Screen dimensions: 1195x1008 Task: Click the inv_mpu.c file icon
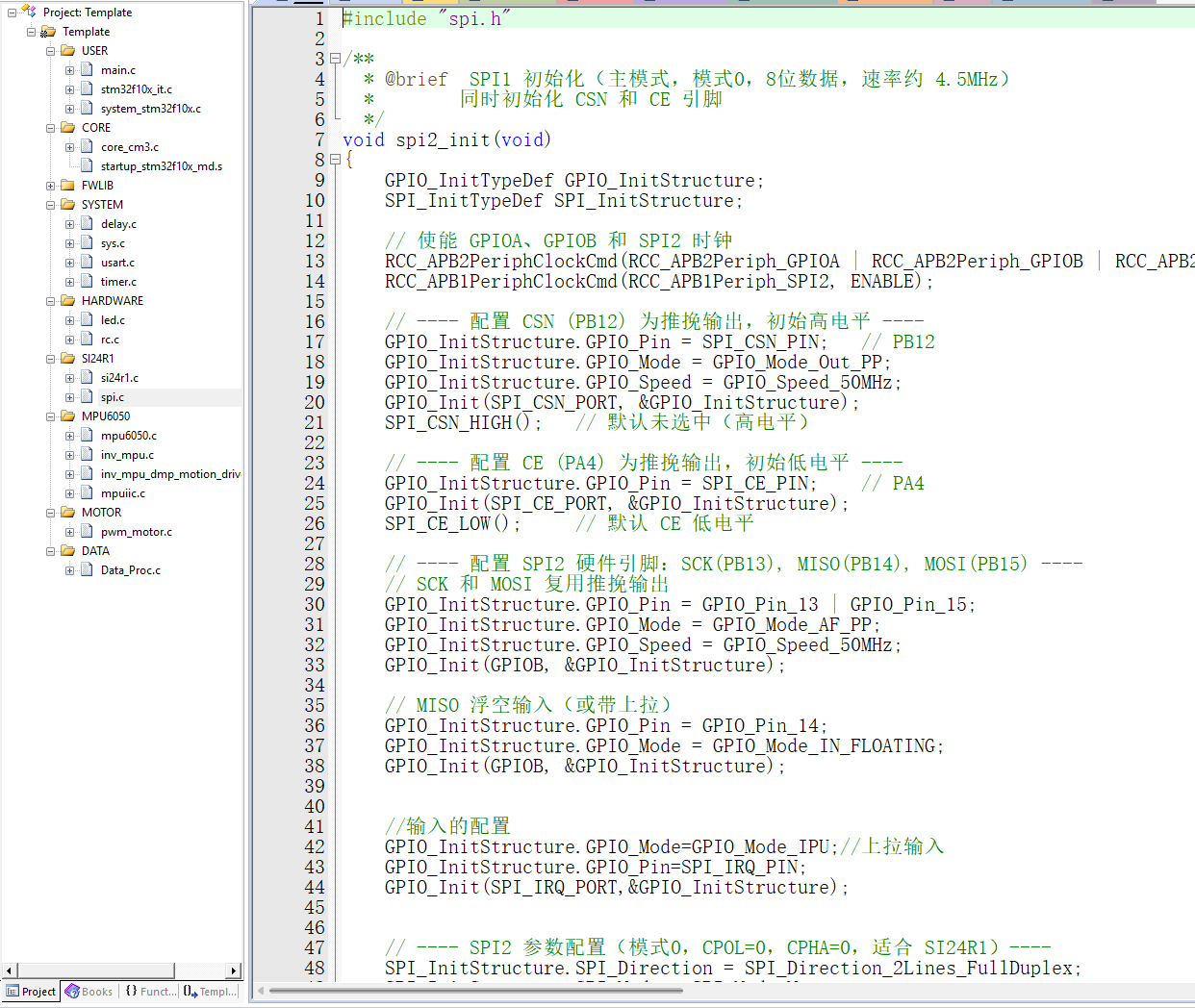(x=87, y=454)
